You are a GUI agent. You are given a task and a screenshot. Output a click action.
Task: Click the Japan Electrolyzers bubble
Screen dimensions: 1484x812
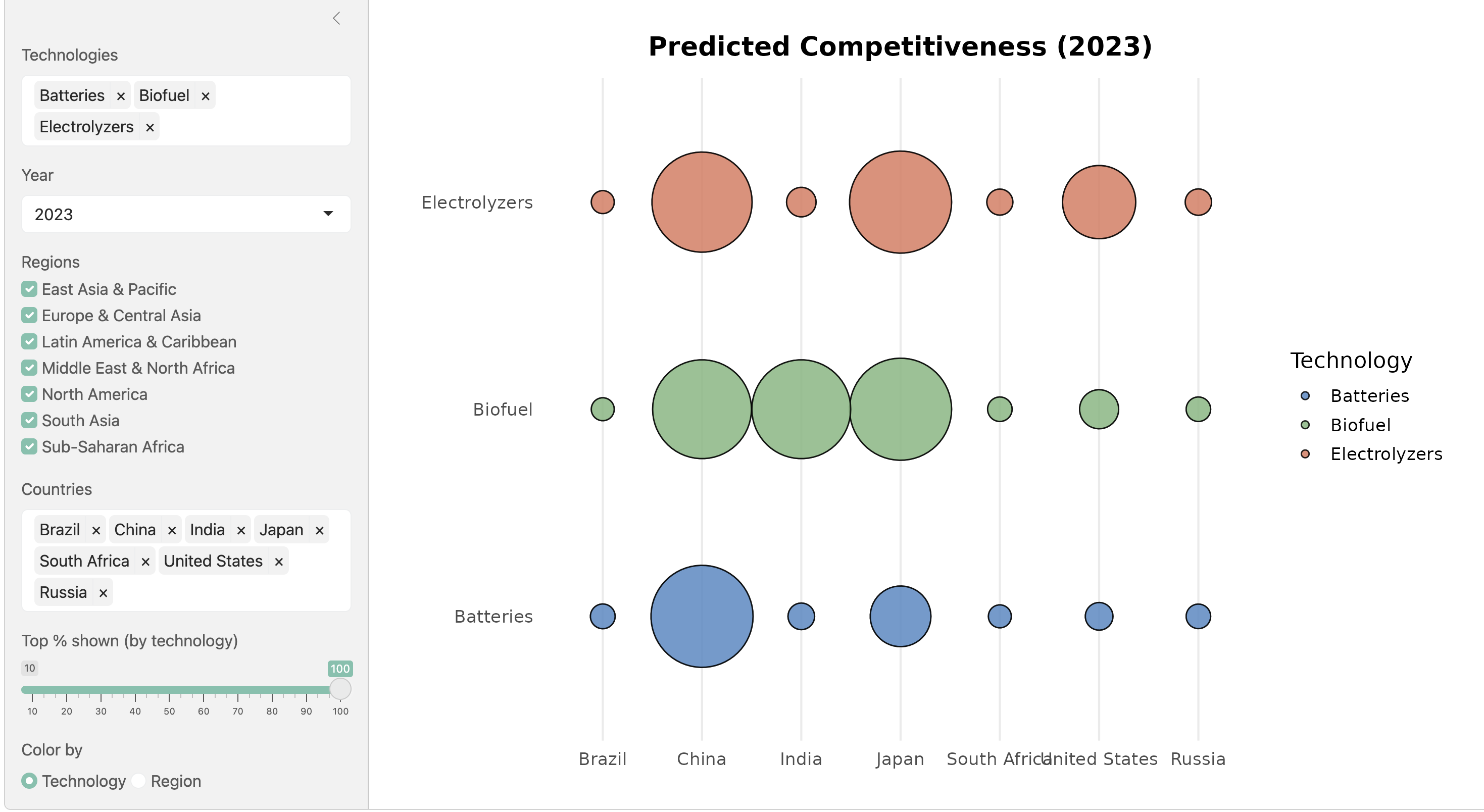tap(900, 202)
